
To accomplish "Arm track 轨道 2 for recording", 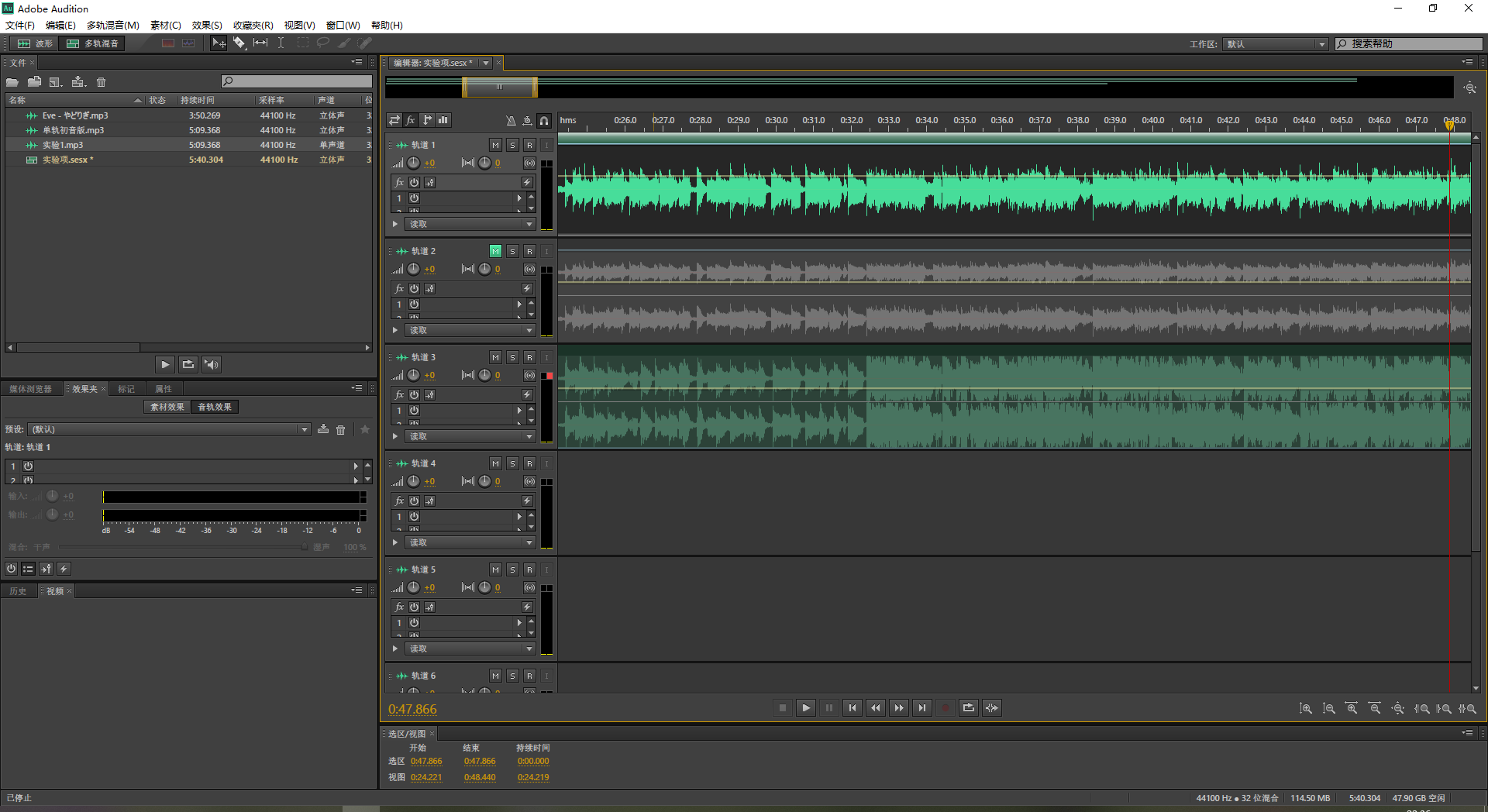I will click(529, 251).
